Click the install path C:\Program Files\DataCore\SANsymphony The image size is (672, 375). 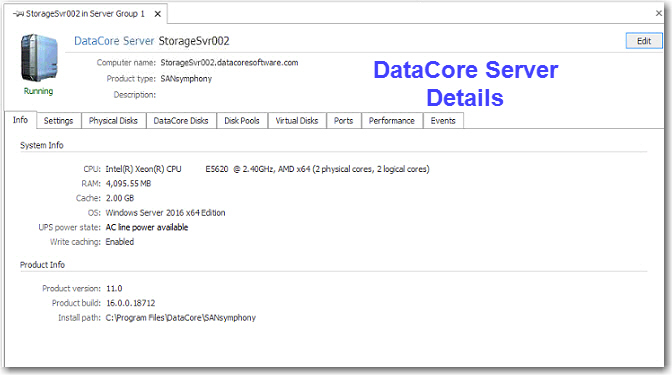180,318
